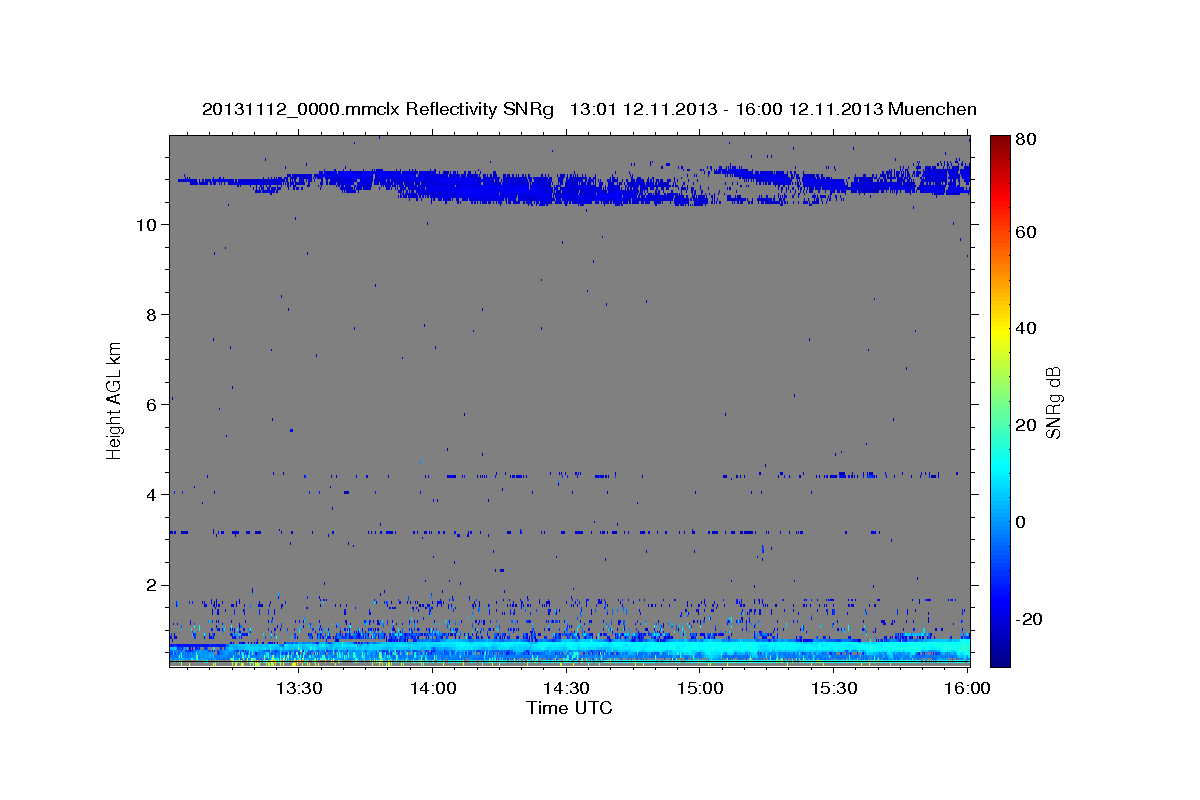1200x800 pixels.
Task: Click the plot title starting with 20131112_0000.mmclx
Action: point(589,109)
